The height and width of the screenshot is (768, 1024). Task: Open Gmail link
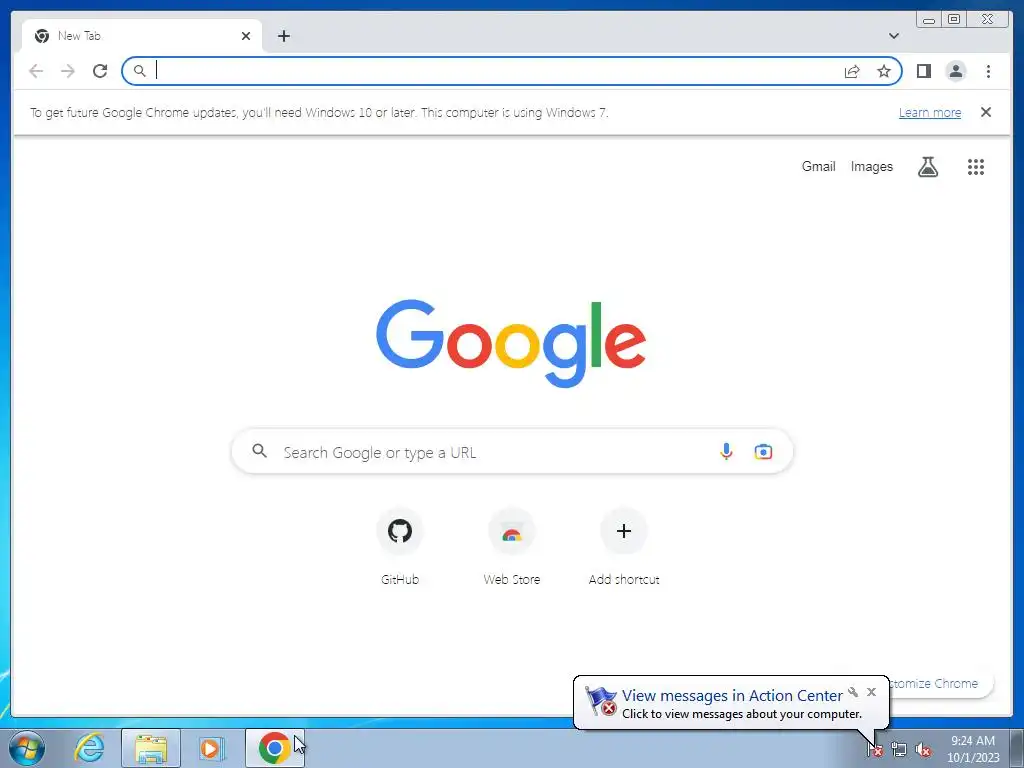(818, 167)
